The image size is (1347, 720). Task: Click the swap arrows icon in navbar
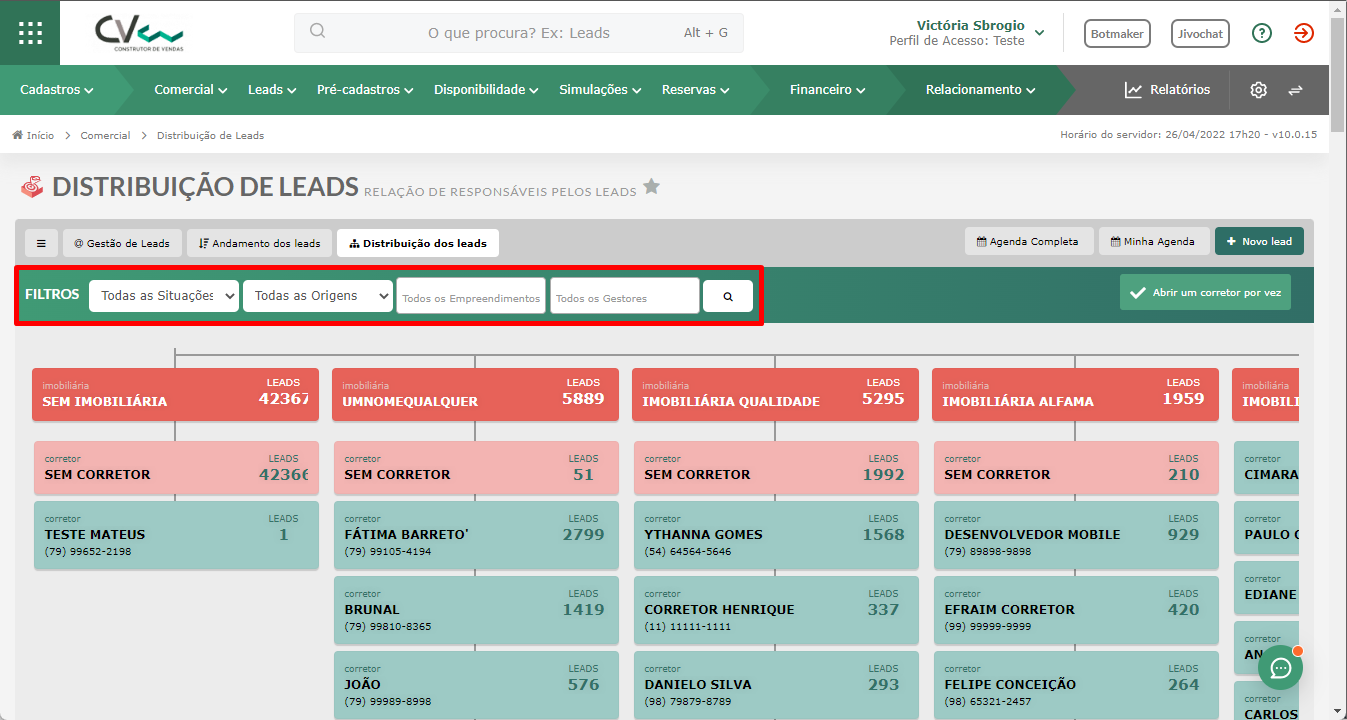(x=1295, y=90)
